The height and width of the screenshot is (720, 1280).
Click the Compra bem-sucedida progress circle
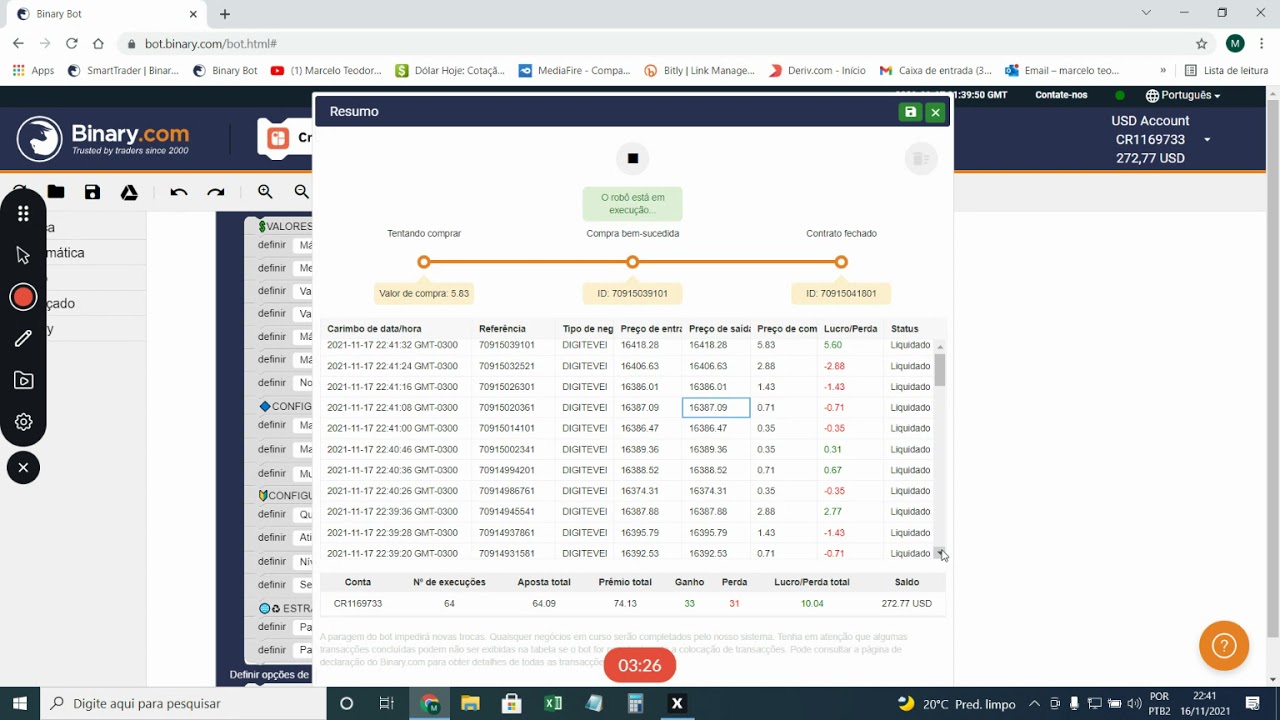[632, 262]
